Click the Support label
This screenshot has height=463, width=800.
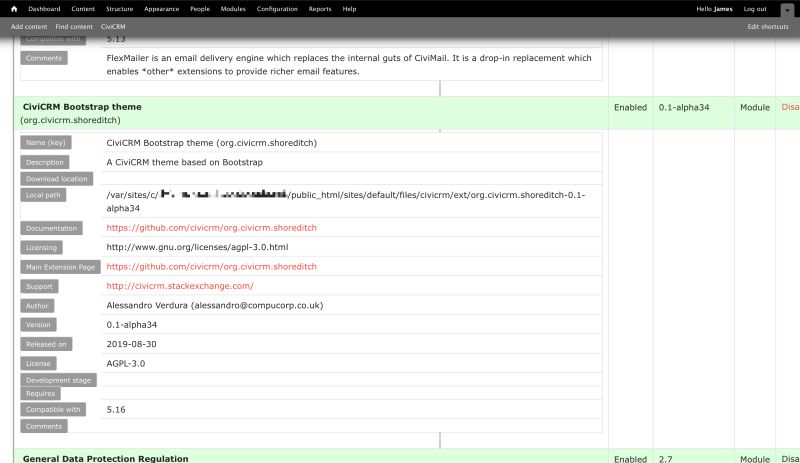click(x=39, y=286)
